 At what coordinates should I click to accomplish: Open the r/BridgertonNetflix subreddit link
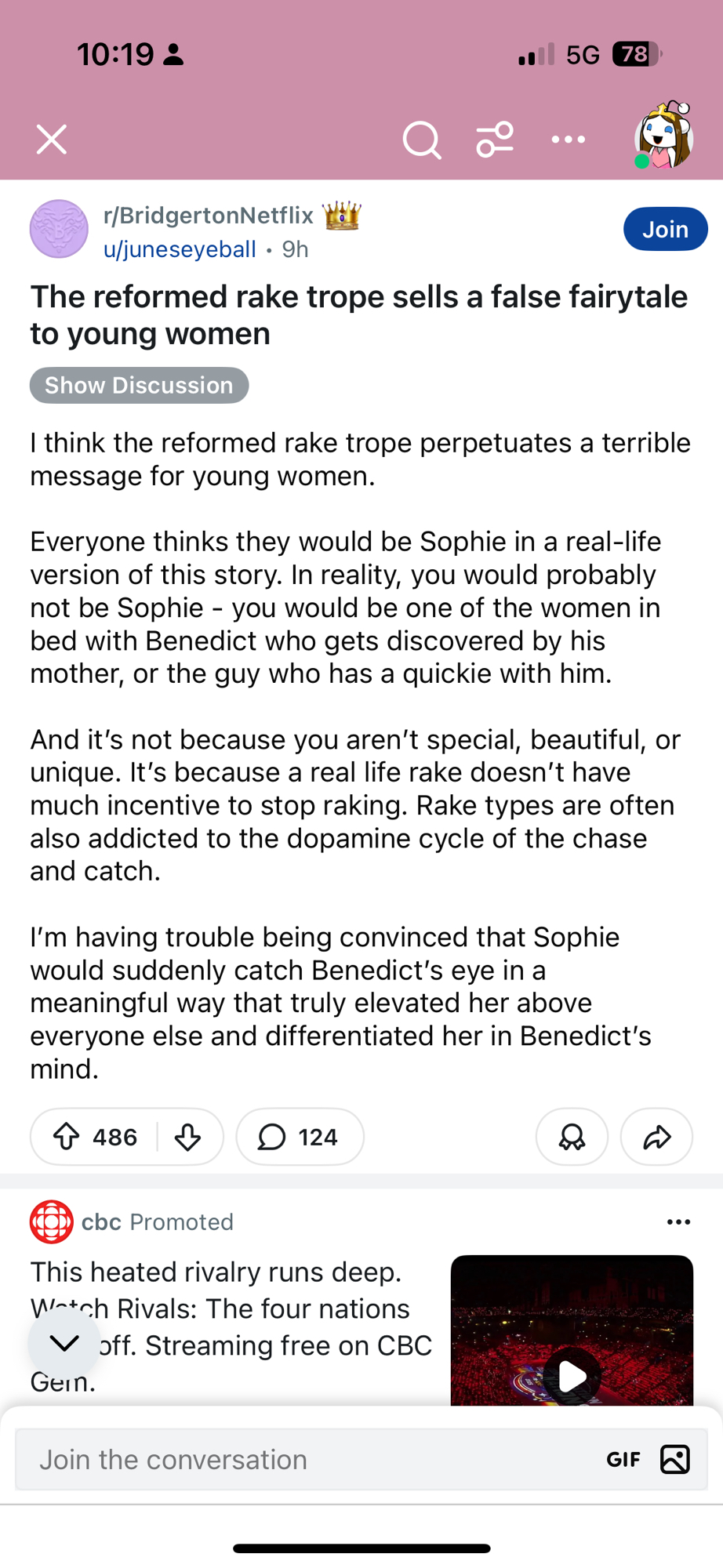[209, 216]
